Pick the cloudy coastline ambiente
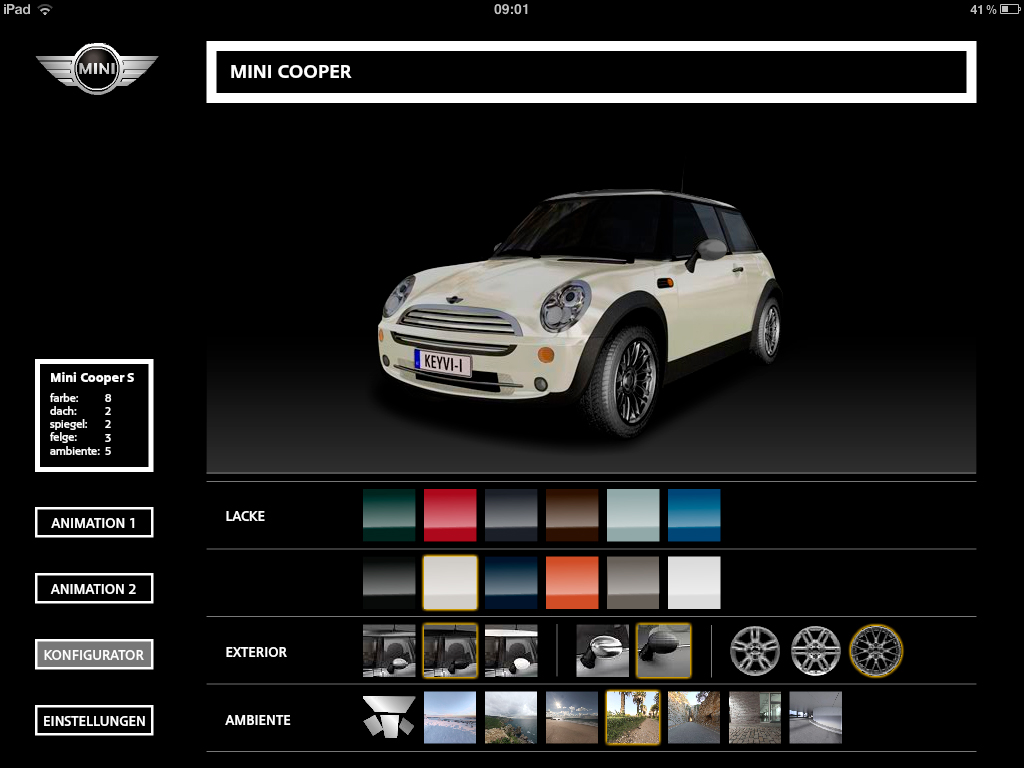The image size is (1024, 768). pyautogui.click(x=511, y=718)
